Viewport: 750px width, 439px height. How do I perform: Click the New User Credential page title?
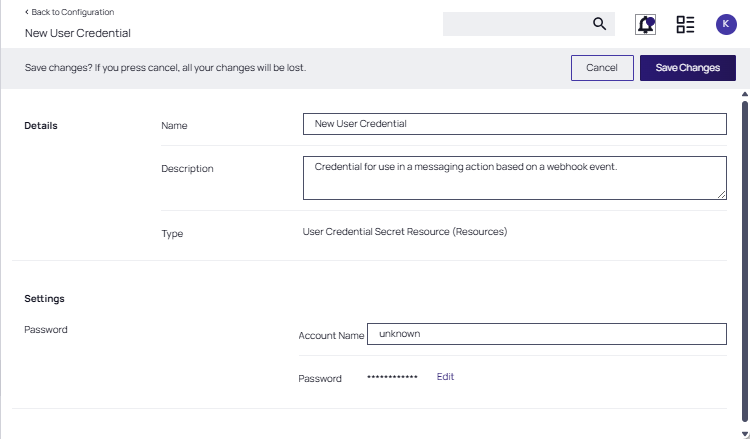pos(78,33)
